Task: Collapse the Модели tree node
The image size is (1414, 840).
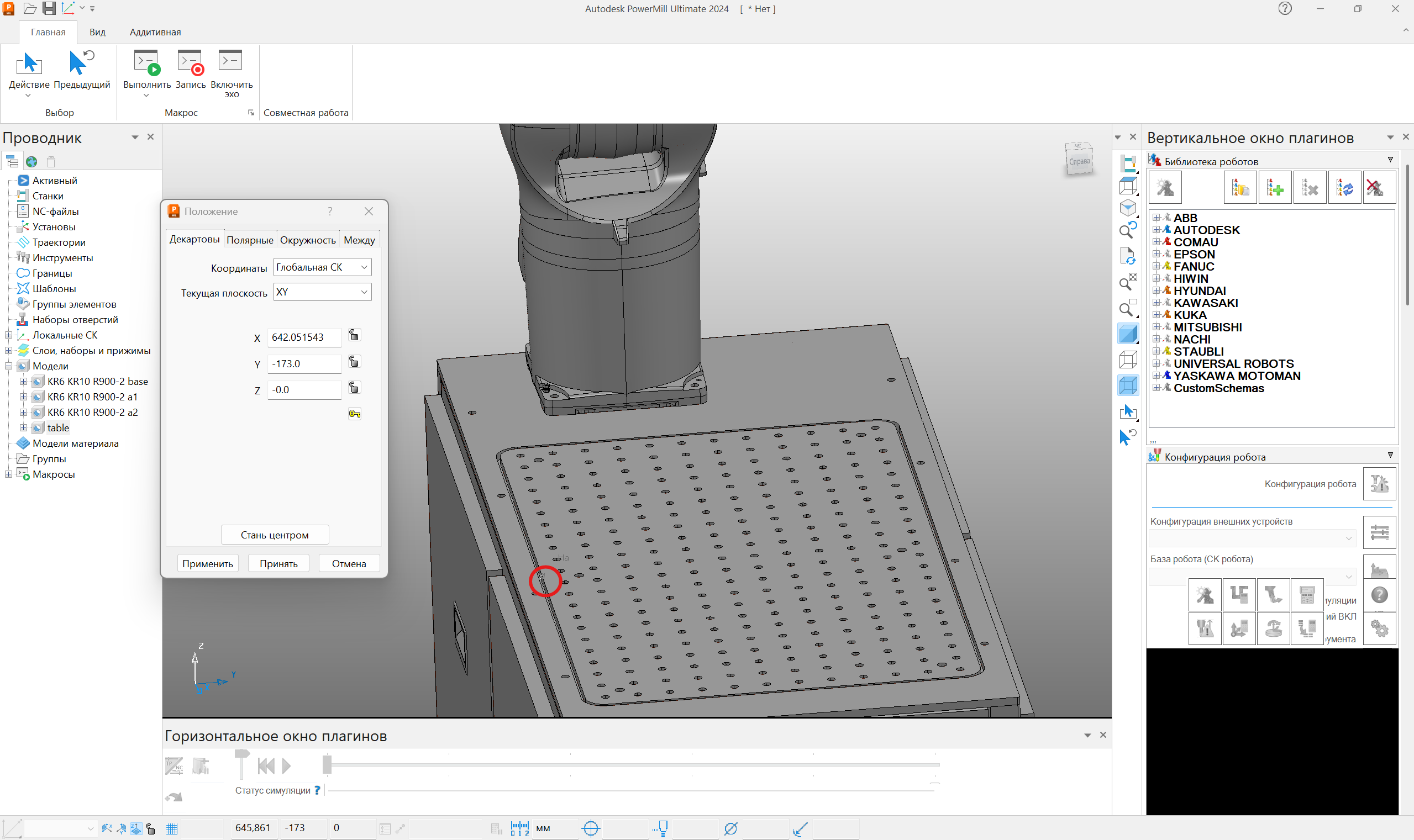Action: coord(9,366)
